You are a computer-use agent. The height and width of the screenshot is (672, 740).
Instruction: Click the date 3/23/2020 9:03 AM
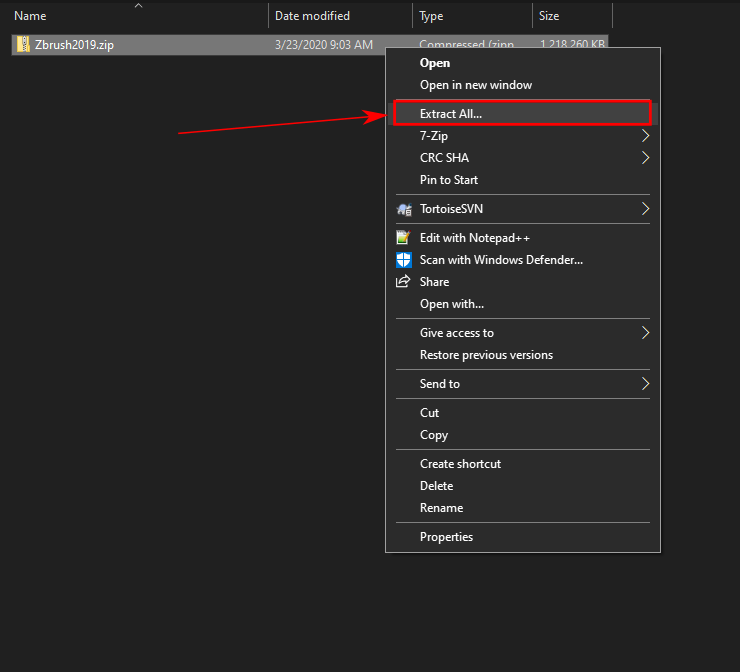324,45
